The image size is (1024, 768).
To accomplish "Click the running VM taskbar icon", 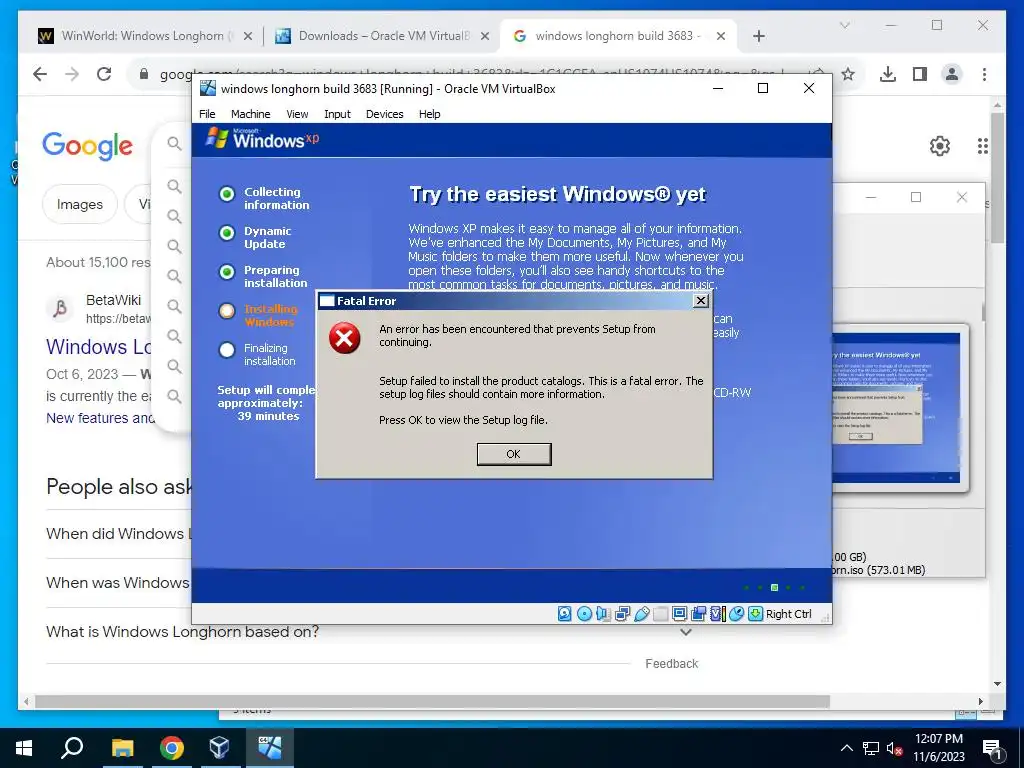I will point(270,748).
